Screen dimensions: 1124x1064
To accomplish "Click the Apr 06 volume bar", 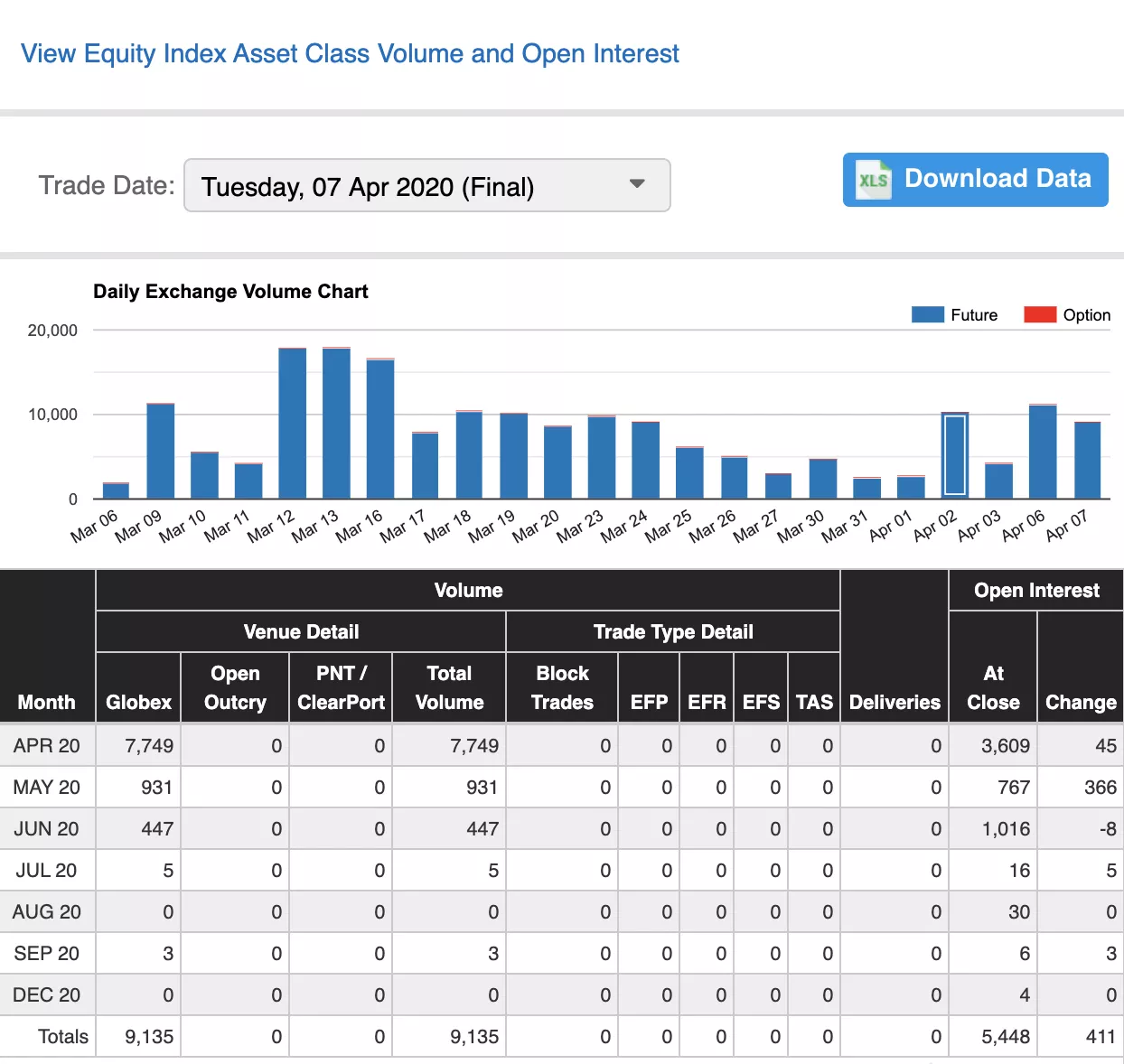I will coord(1042,452).
